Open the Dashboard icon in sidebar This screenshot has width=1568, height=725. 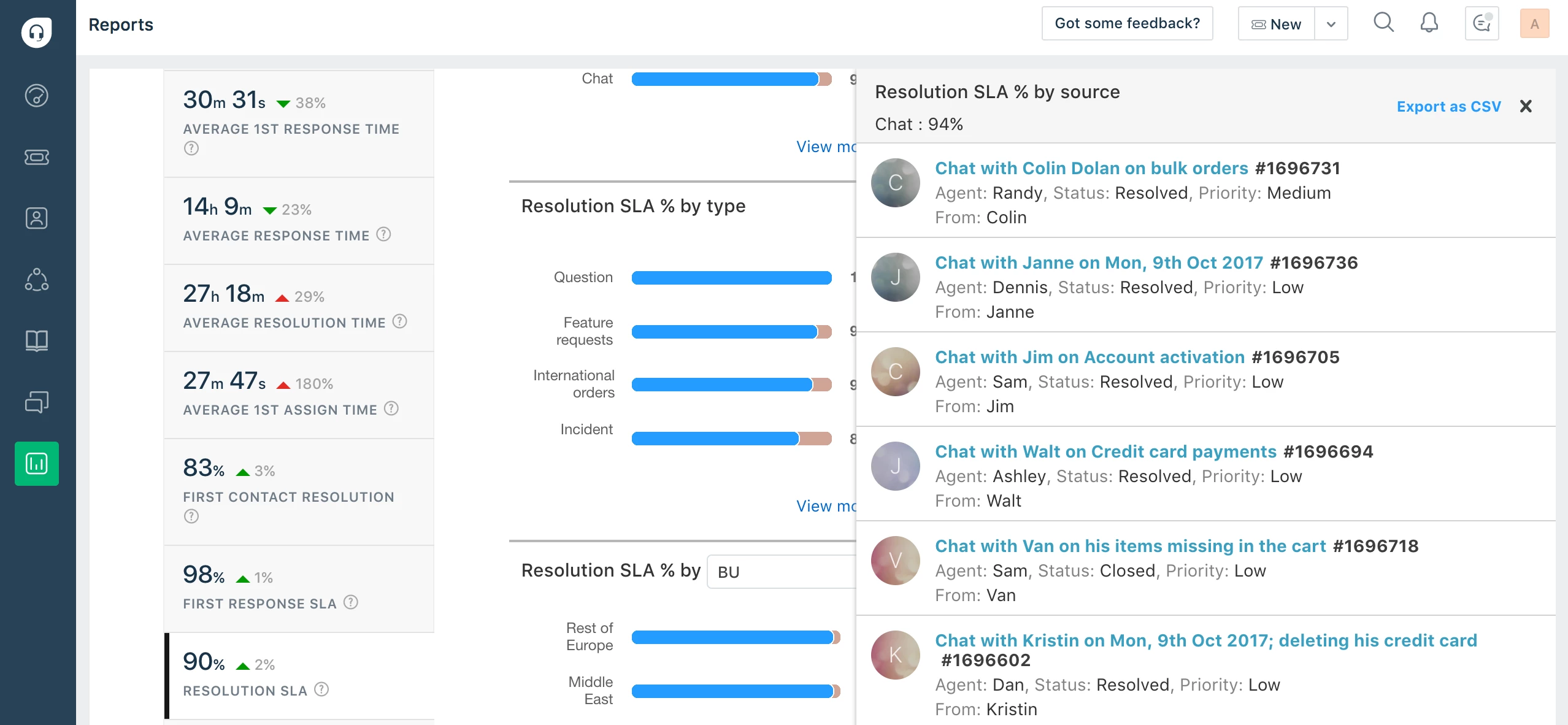coord(37,96)
